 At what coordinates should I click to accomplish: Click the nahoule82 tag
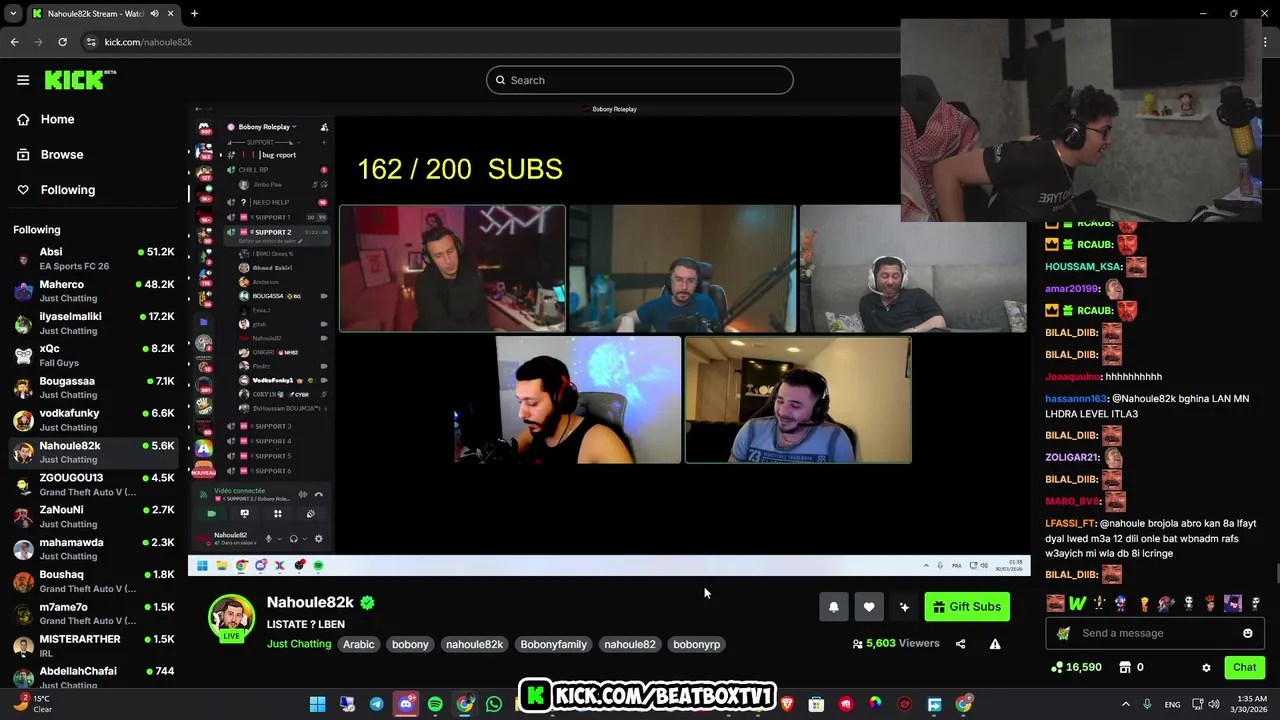[630, 644]
